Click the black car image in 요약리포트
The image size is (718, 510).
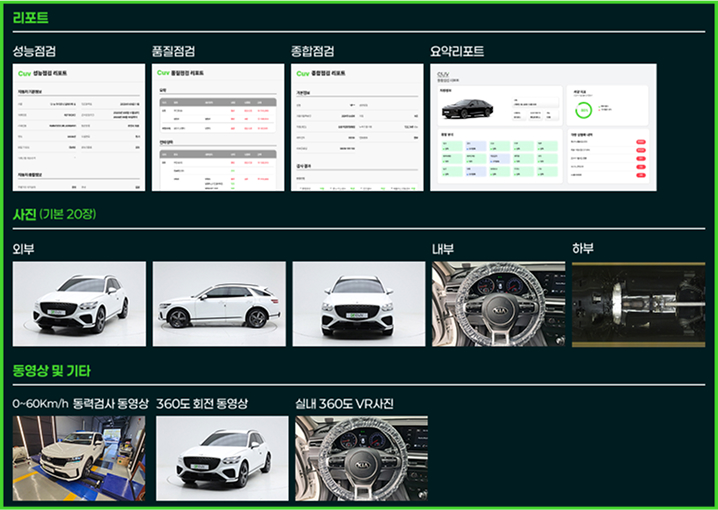[x=474, y=106]
